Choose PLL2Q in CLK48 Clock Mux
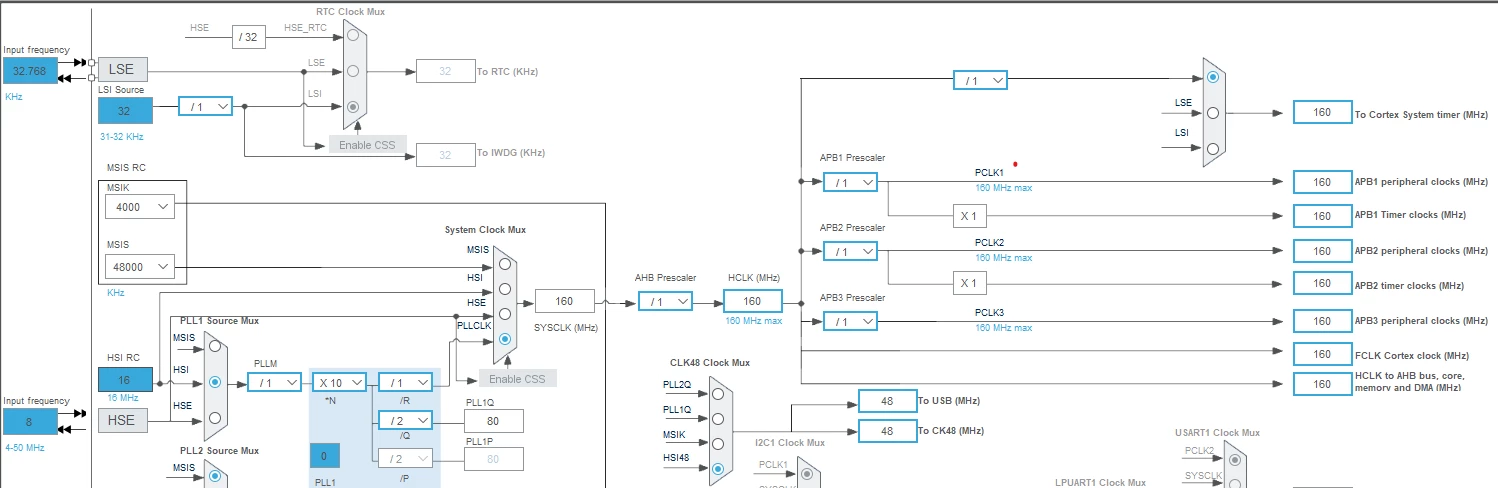 [718, 394]
